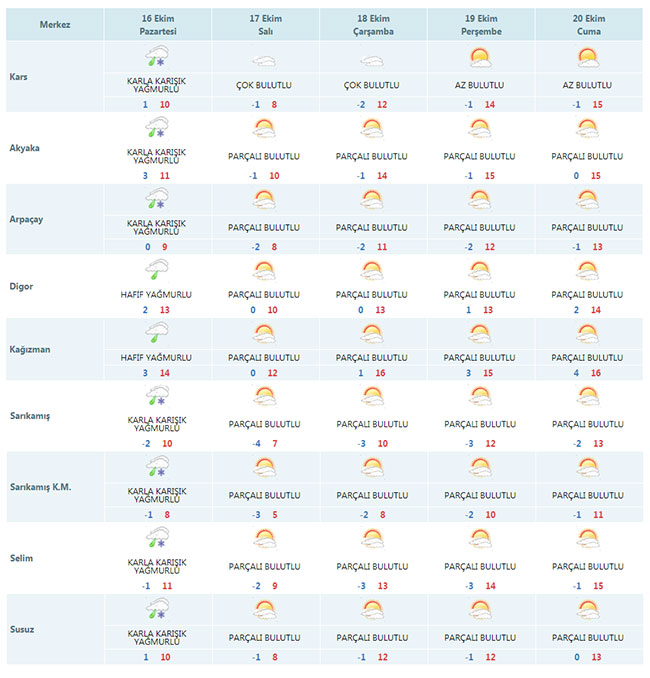Click Sarıkamış K.M. weather icon for Cuma
The height and width of the screenshot is (678, 650).
tap(589, 467)
